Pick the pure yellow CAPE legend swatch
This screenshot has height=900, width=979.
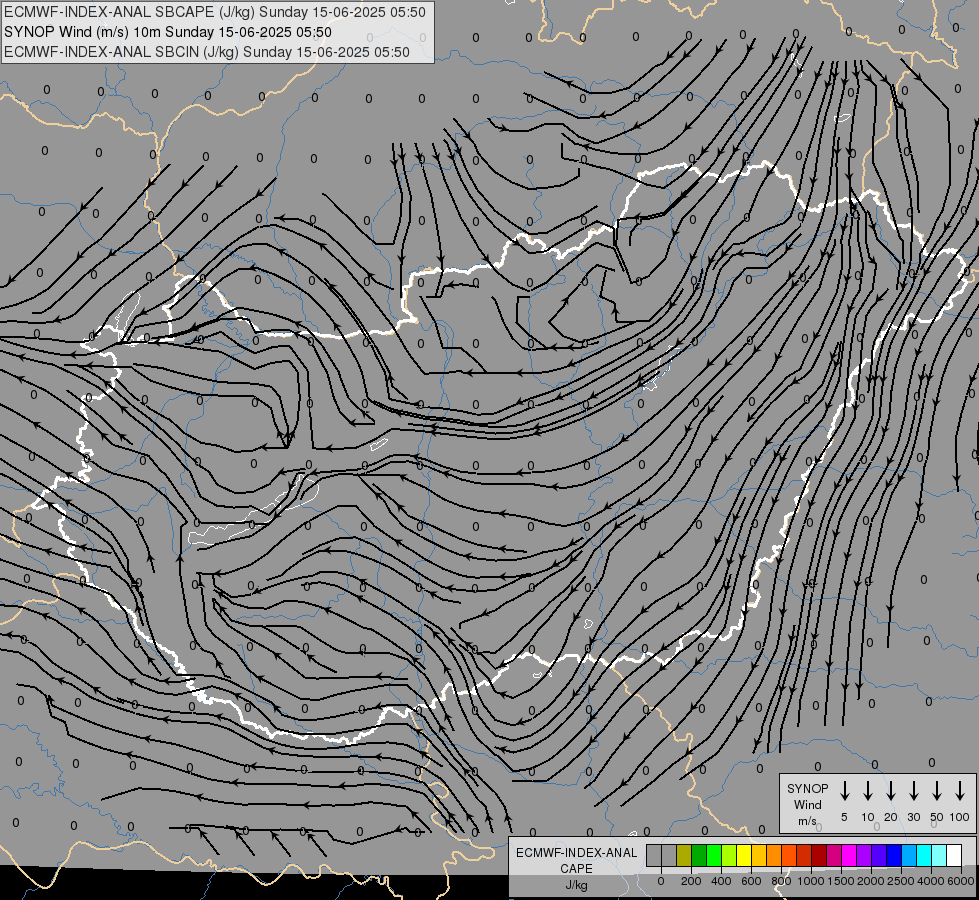(744, 855)
